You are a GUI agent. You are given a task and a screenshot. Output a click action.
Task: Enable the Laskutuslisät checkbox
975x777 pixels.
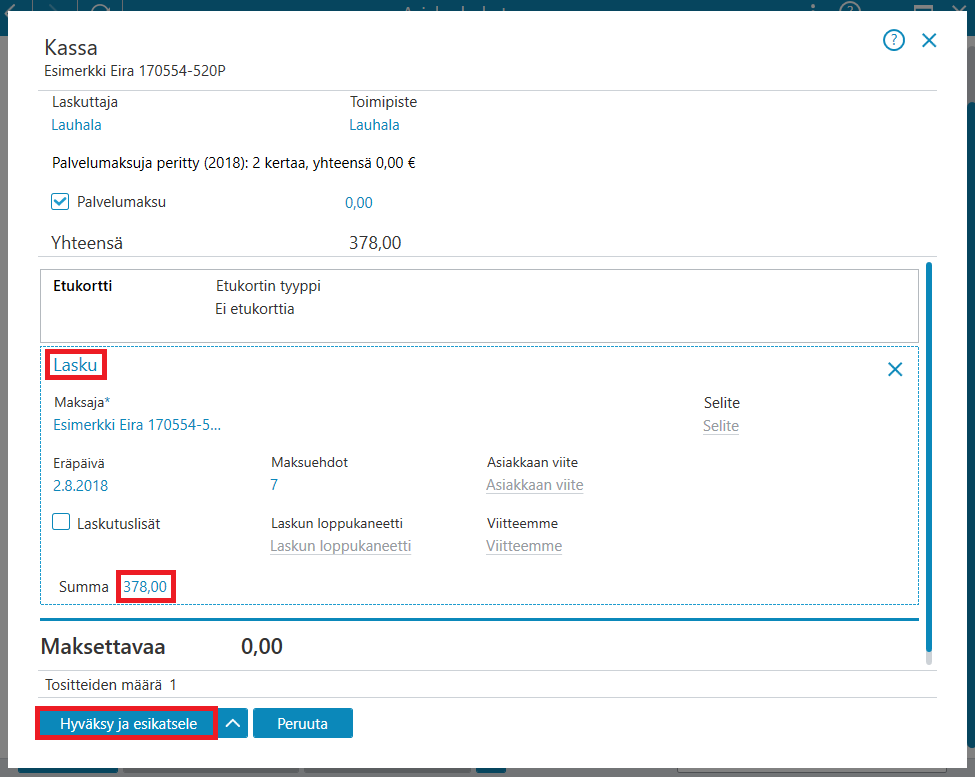[61, 522]
